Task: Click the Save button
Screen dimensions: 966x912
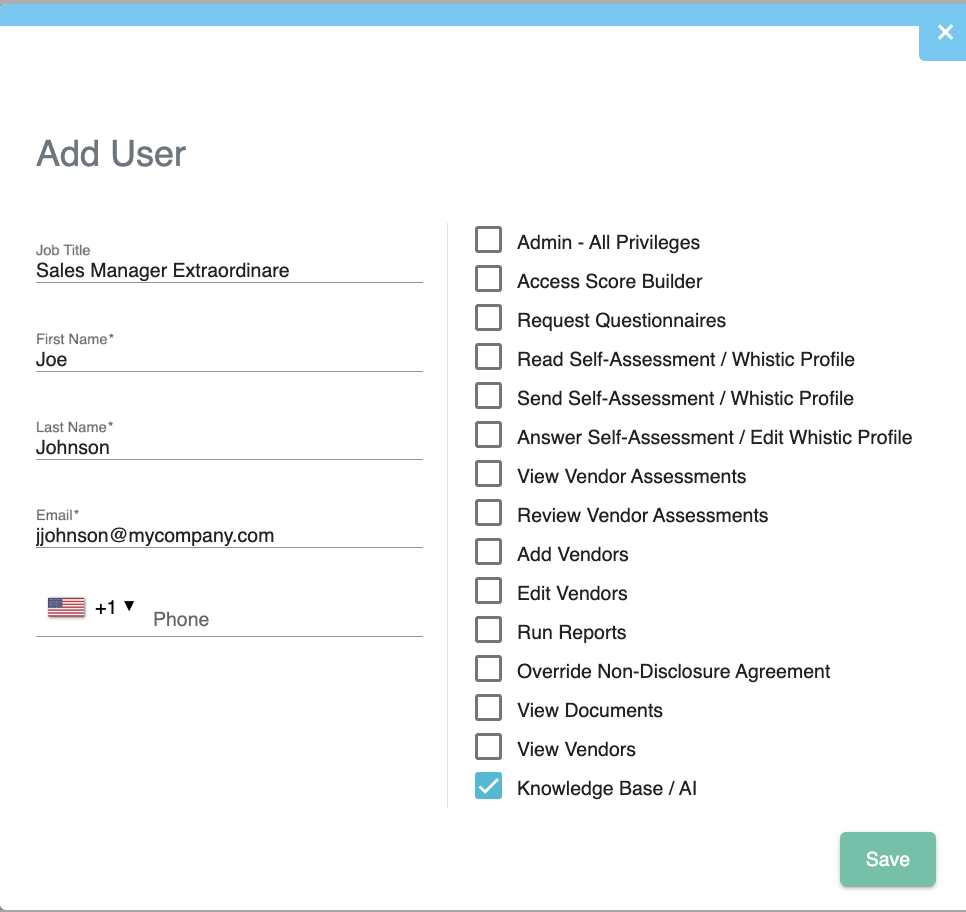Action: tap(887, 859)
